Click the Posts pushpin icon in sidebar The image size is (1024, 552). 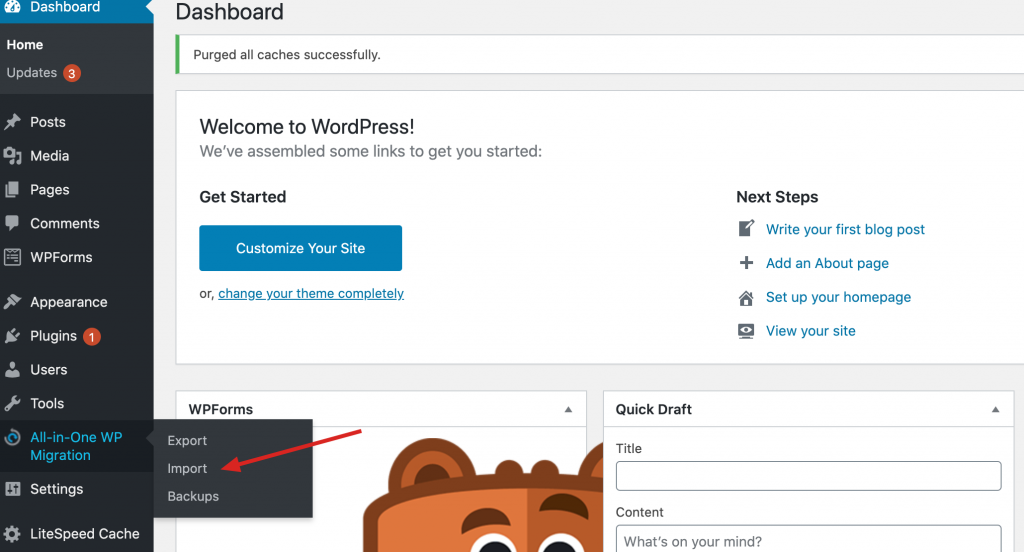point(13,122)
